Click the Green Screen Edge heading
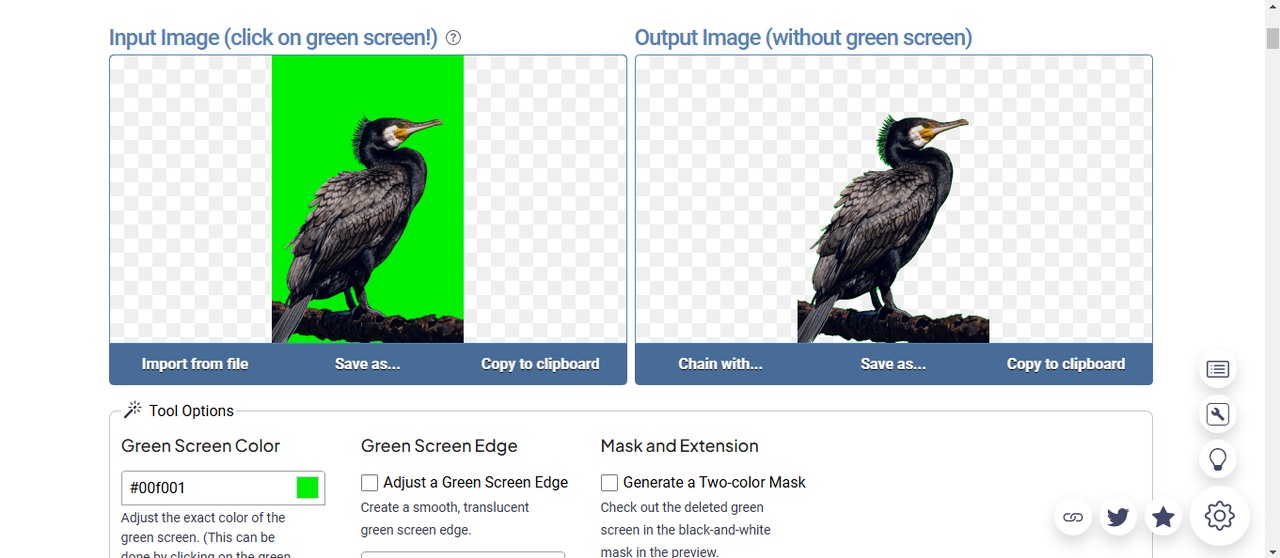Viewport: 1280px width, 558px height. 439,446
